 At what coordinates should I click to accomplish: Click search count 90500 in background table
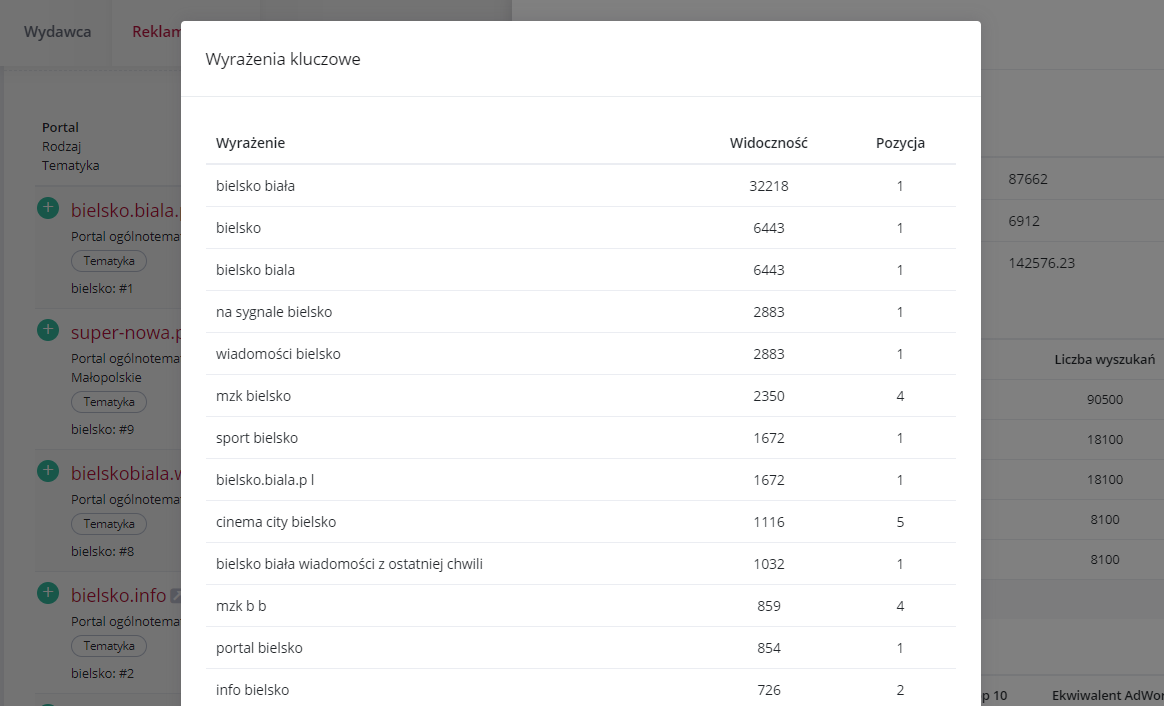pyautogui.click(x=1105, y=399)
